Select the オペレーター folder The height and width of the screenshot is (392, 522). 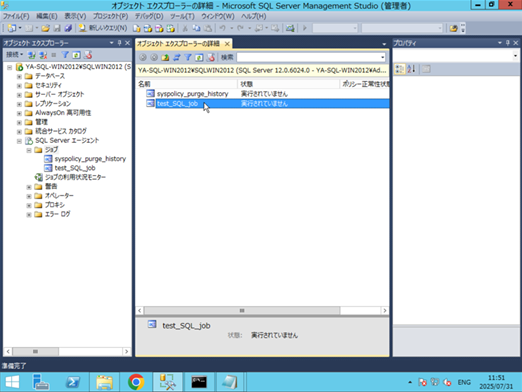point(59,196)
